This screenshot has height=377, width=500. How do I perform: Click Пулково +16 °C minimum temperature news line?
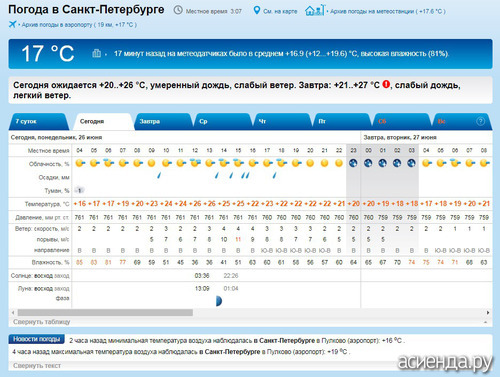[237, 341]
